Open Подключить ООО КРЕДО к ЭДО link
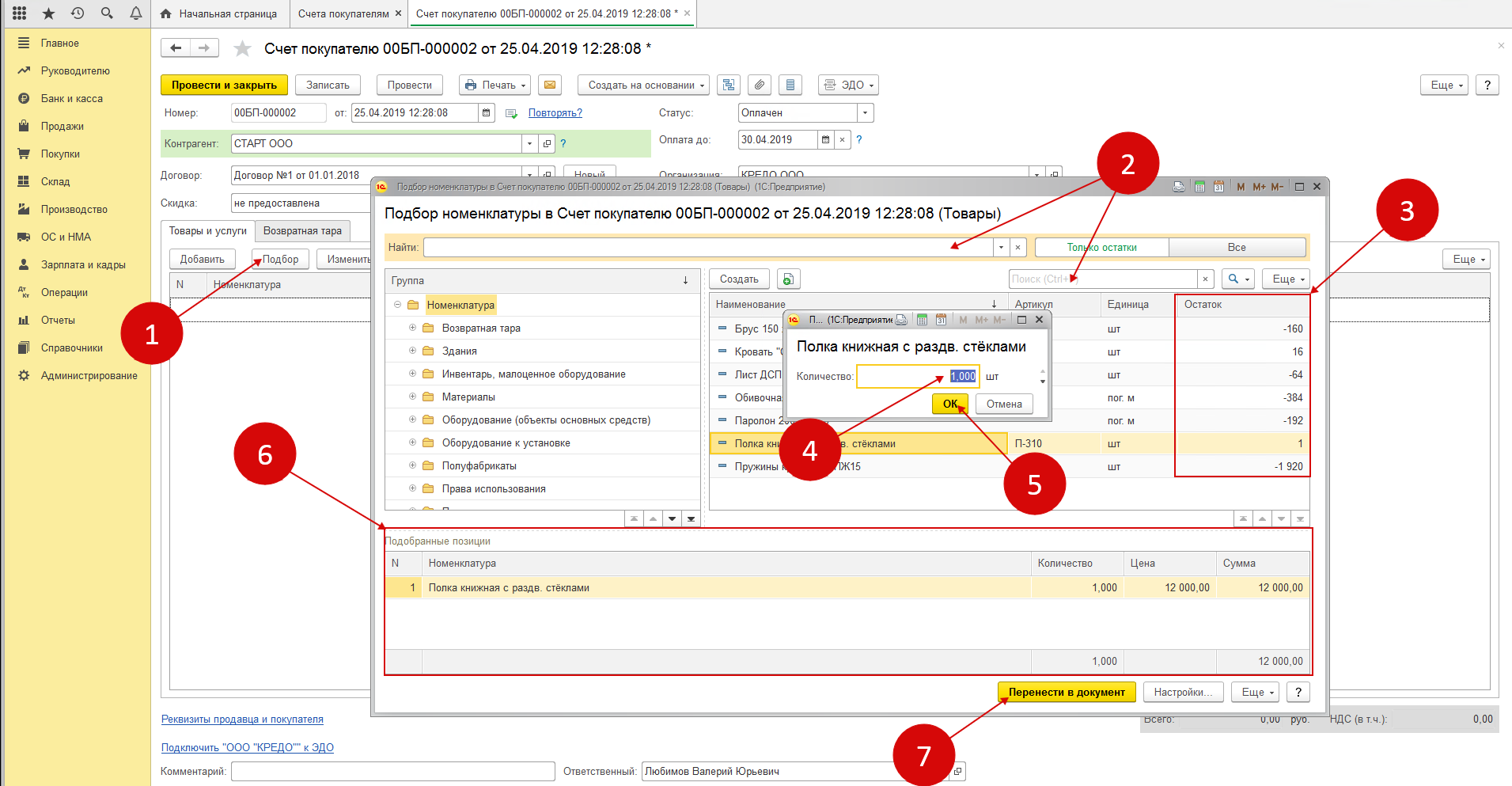The width and height of the screenshot is (1512, 786). [x=248, y=748]
